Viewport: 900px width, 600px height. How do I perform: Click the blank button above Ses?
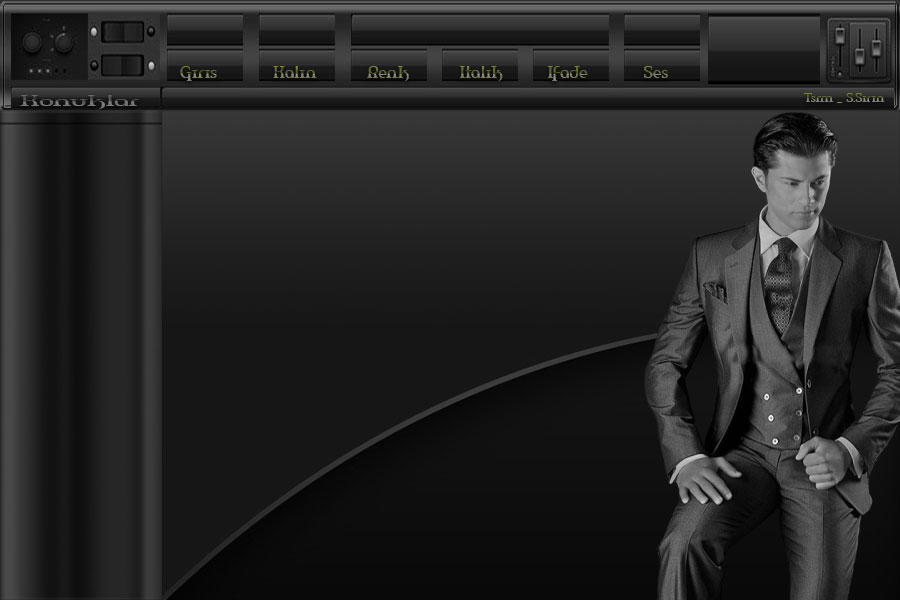[661, 30]
